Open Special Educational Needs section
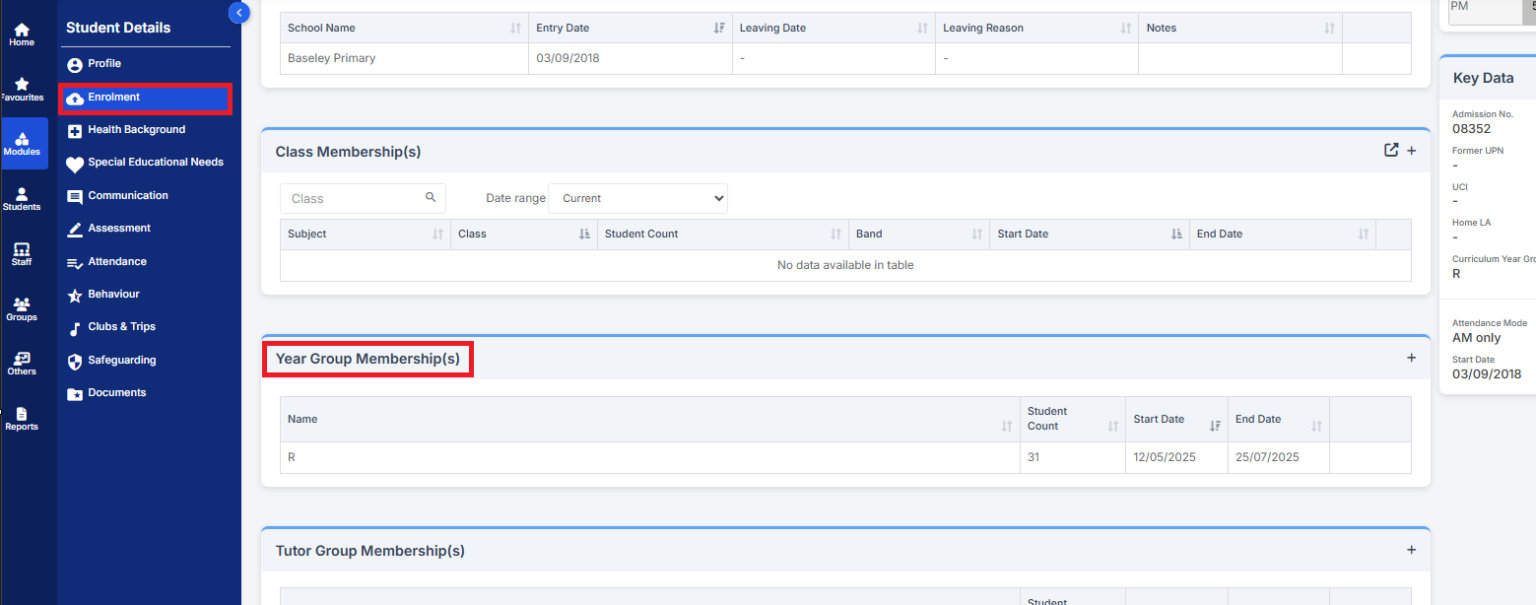Image resolution: width=1536 pixels, height=605 pixels. click(155, 162)
